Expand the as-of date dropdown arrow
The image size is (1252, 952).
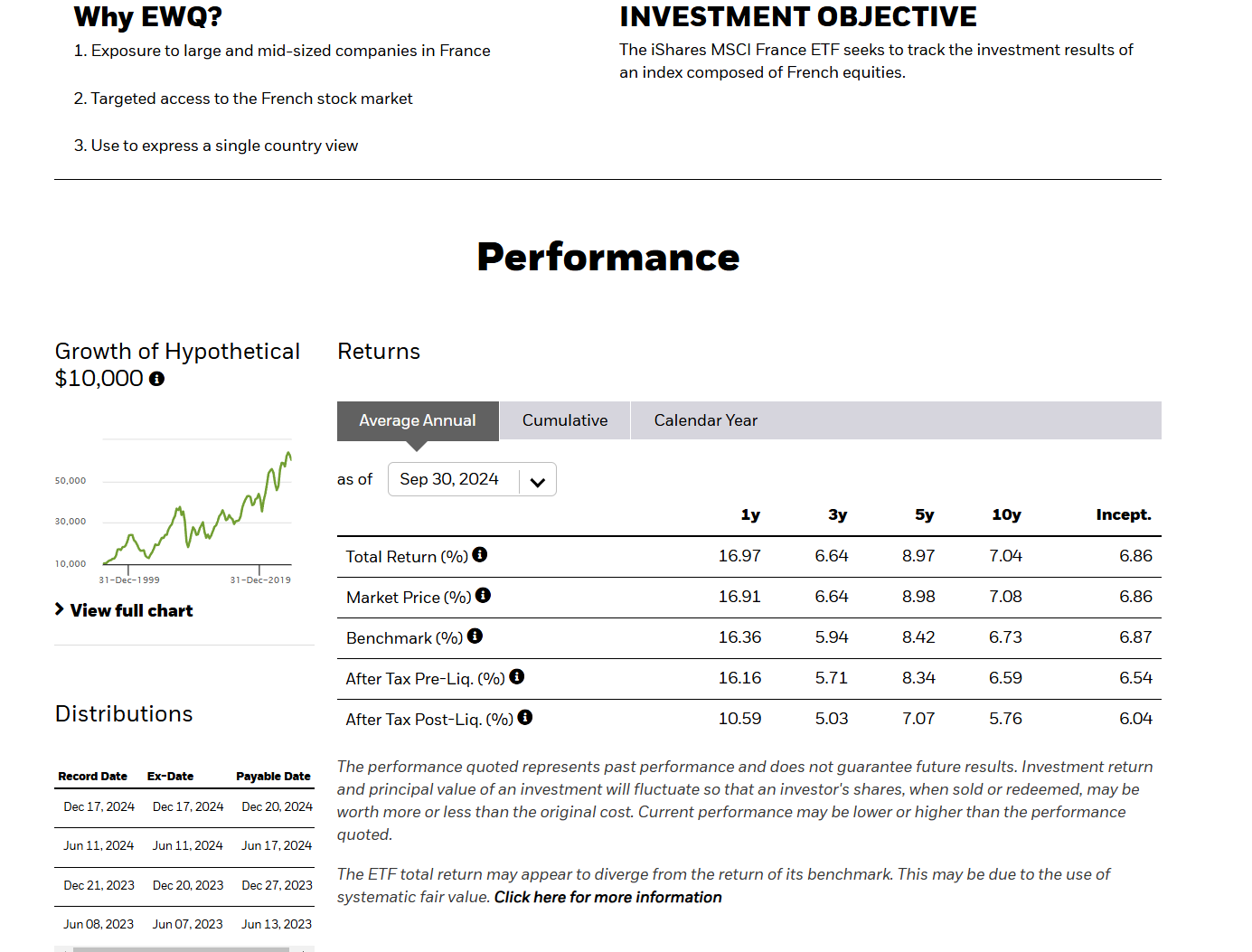pos(538,481)
